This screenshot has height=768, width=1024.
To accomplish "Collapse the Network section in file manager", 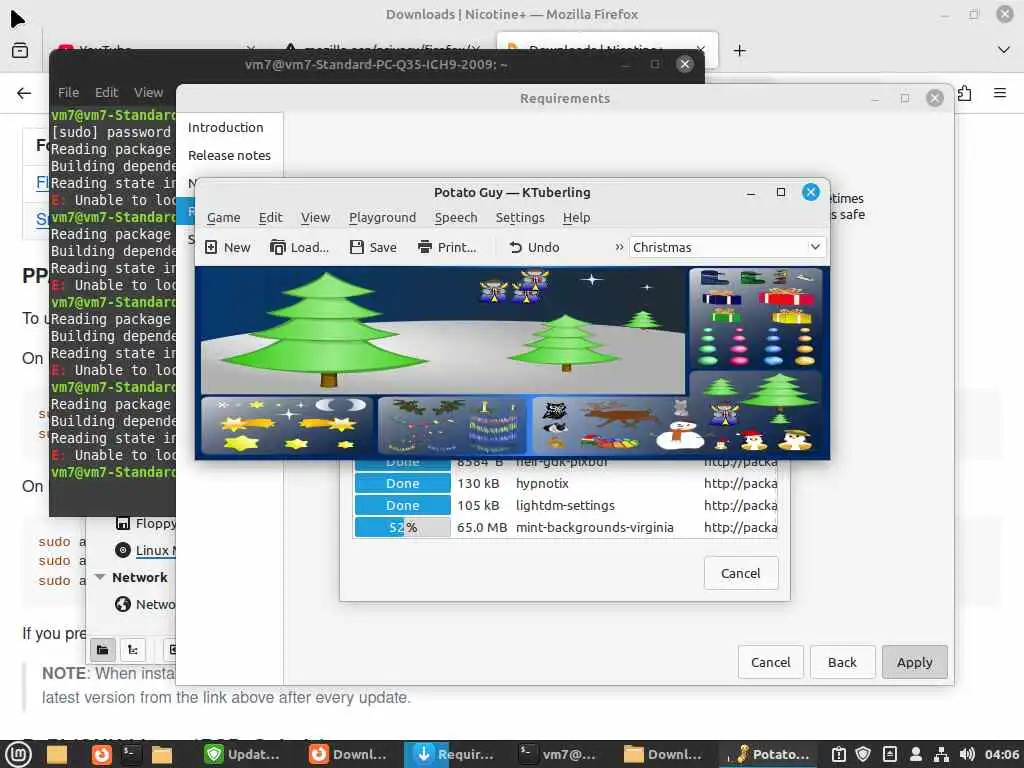I will coord(100,577).
